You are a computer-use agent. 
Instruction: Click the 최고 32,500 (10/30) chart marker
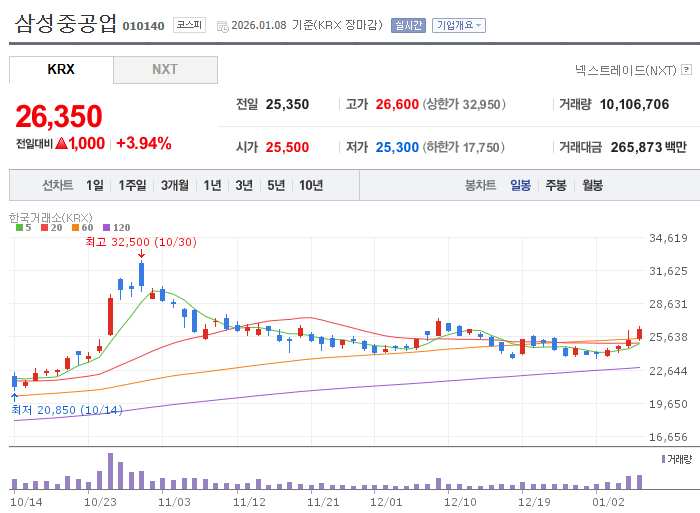(141, 242)
